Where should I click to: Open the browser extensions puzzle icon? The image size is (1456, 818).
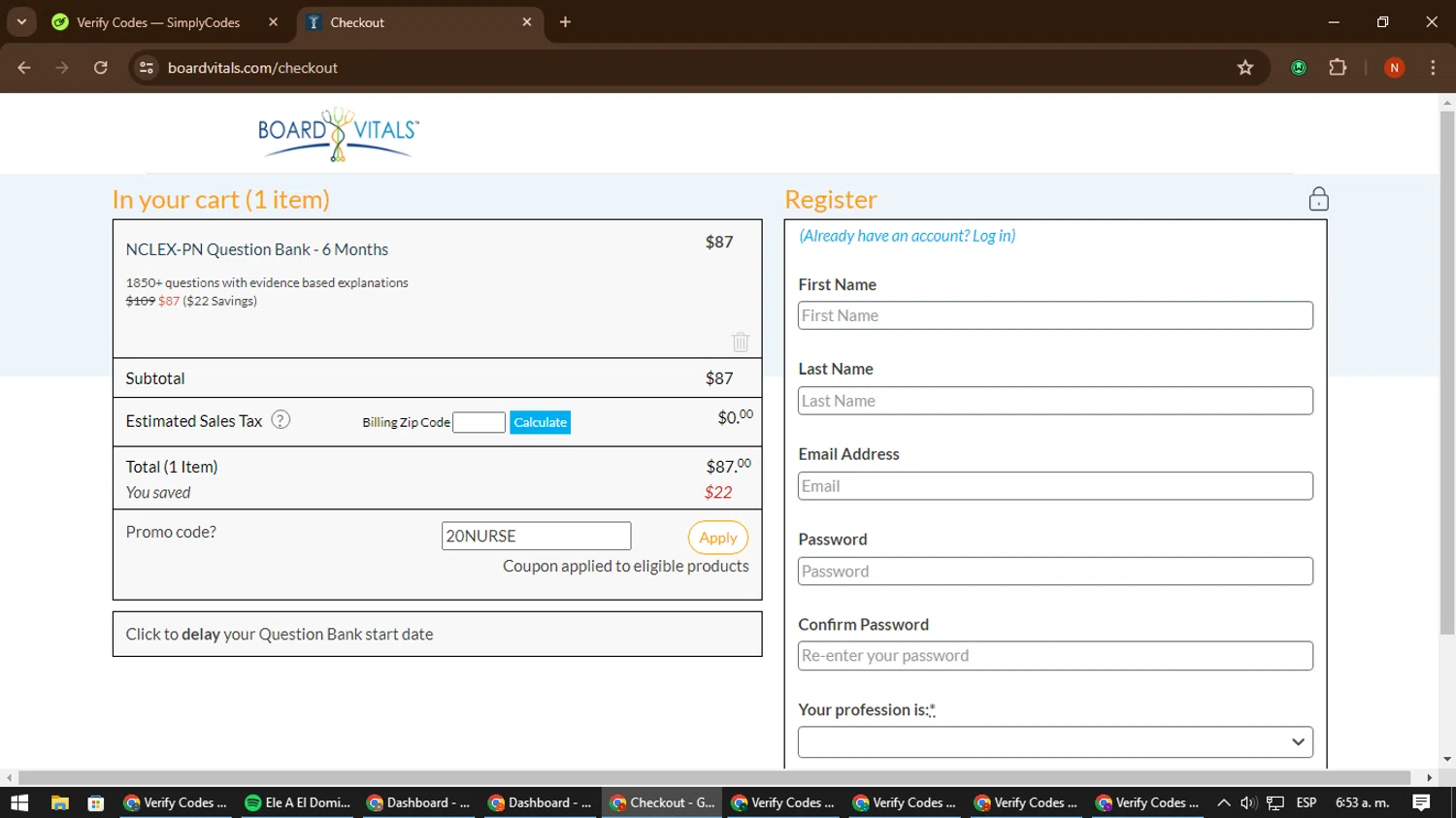pyautogui.click(x=1338, y=68)
